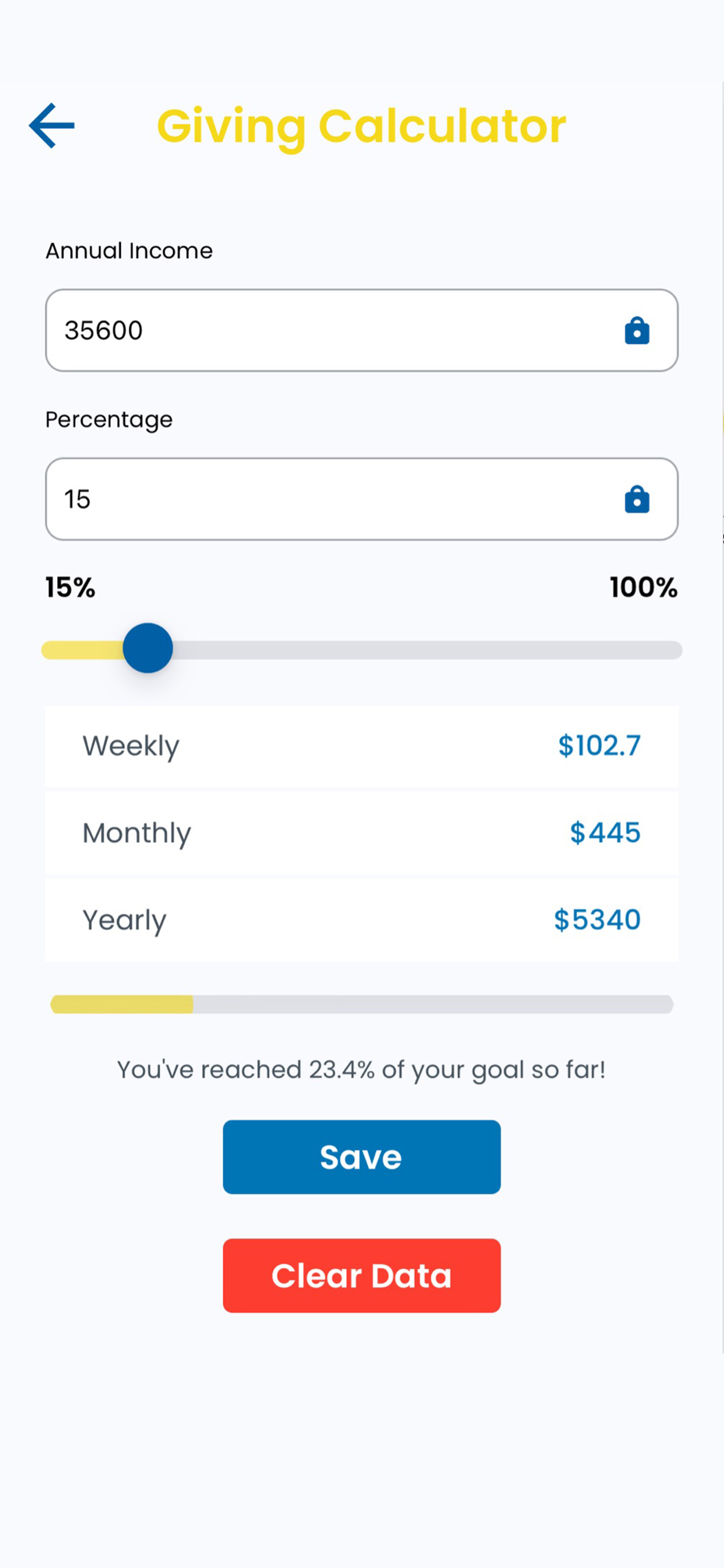
Task: Click the goal progress bar
Action: (361, 1005)
